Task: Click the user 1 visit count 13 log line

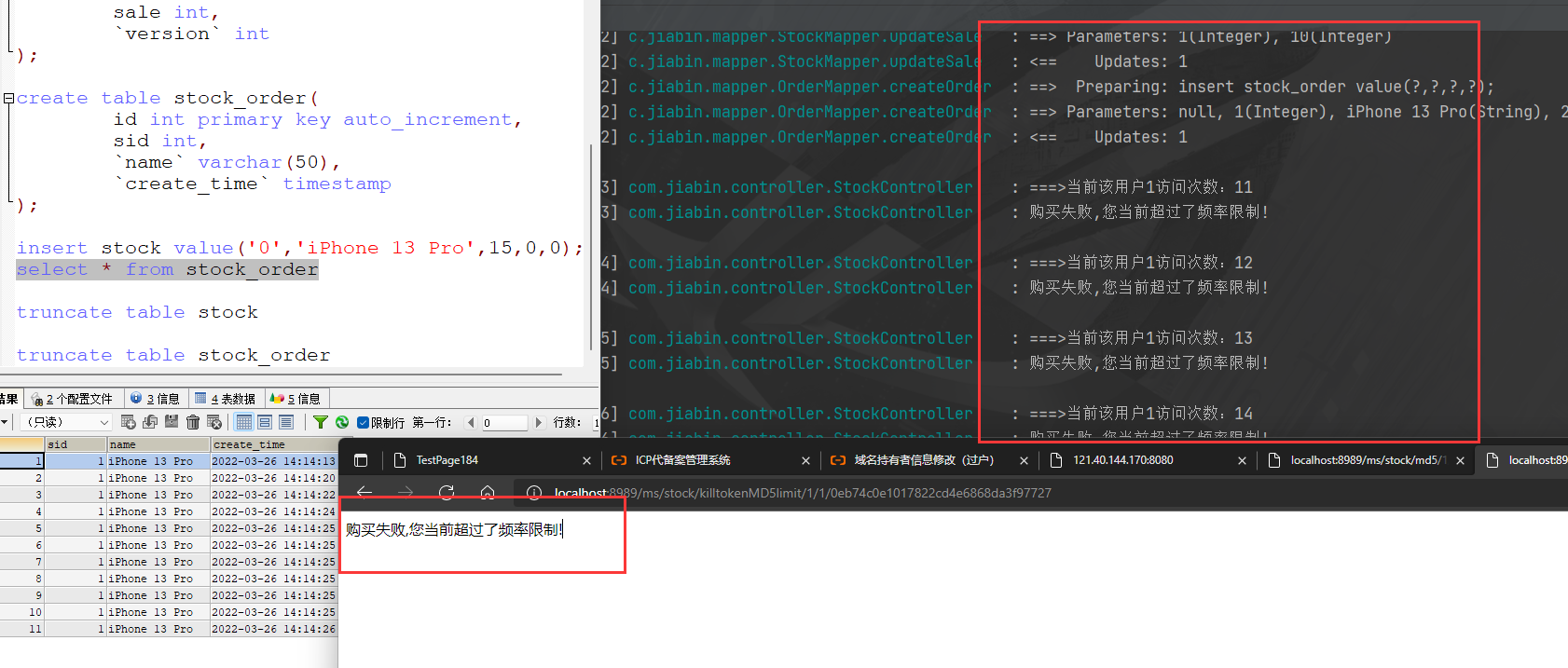Action: click(x=1140, y=338)
